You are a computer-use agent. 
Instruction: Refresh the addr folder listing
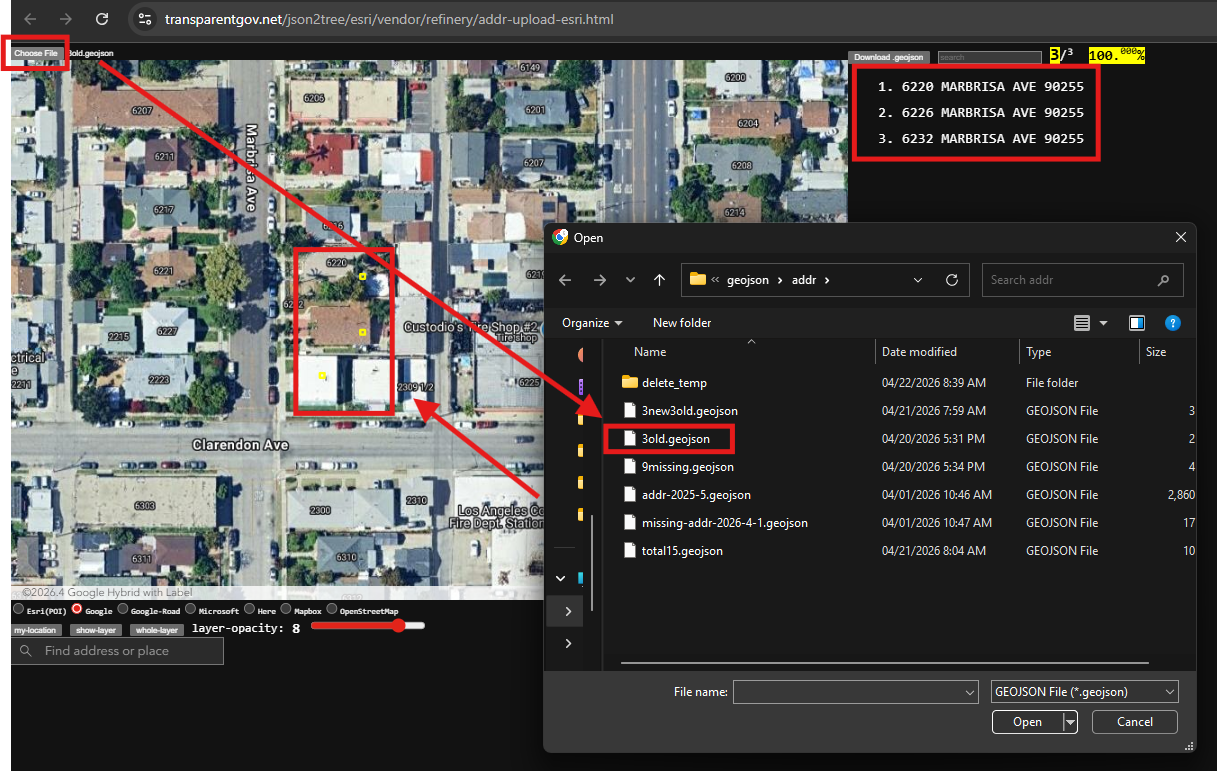tap(951, 280)
